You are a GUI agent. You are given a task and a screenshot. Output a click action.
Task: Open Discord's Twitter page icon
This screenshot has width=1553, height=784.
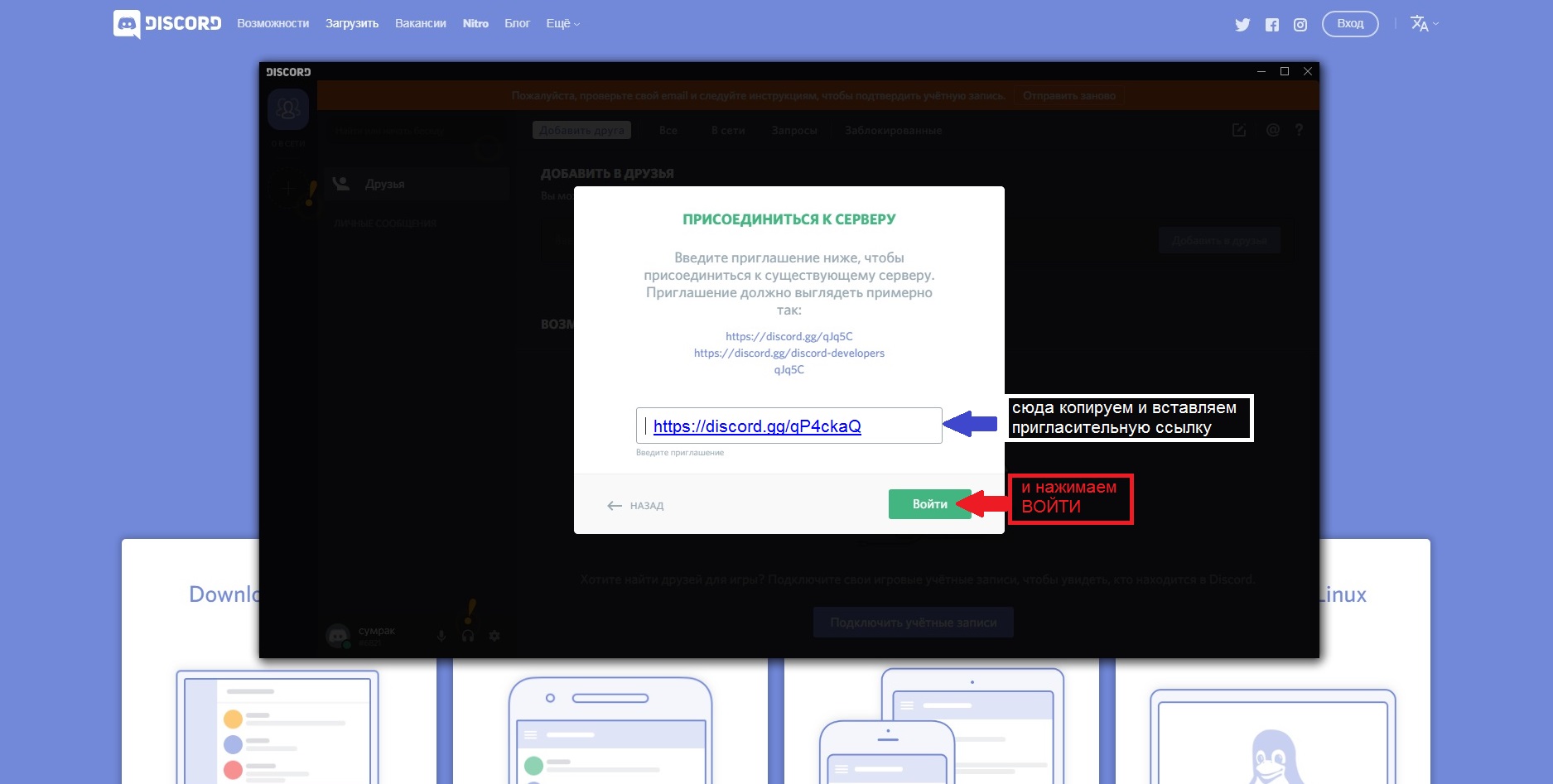[1242, 25]
